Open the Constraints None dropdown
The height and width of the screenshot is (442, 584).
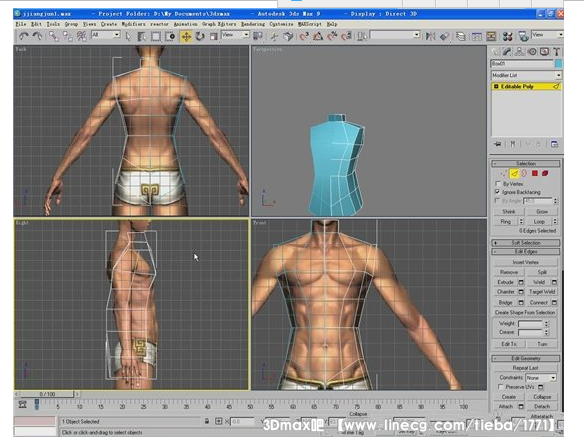pos(541,378)
